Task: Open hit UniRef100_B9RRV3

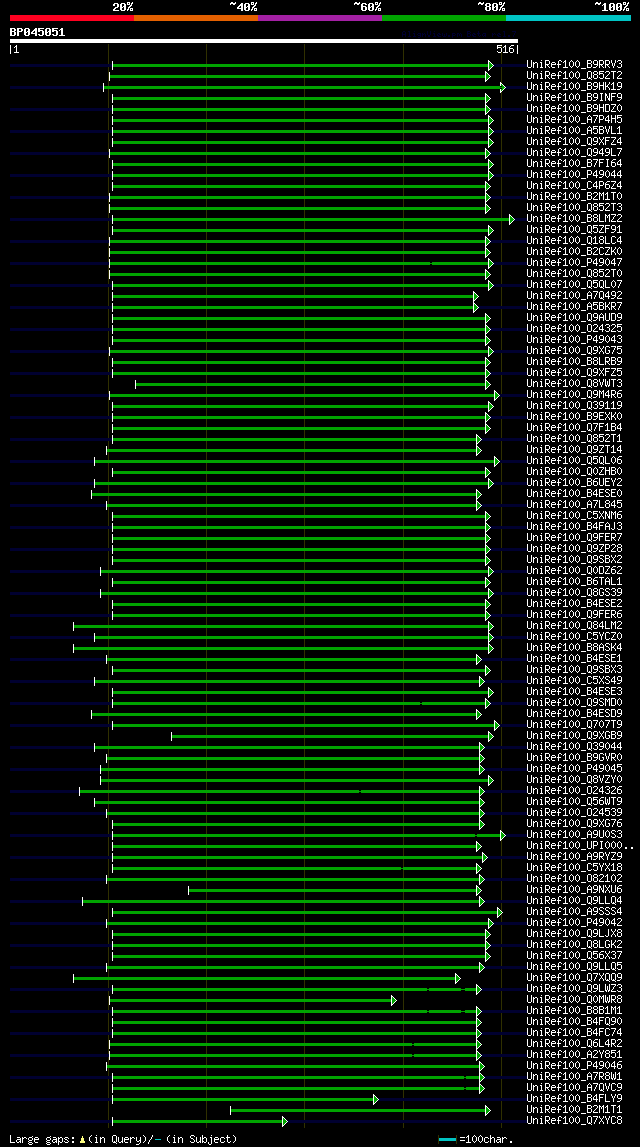Action: pos(574,64)
